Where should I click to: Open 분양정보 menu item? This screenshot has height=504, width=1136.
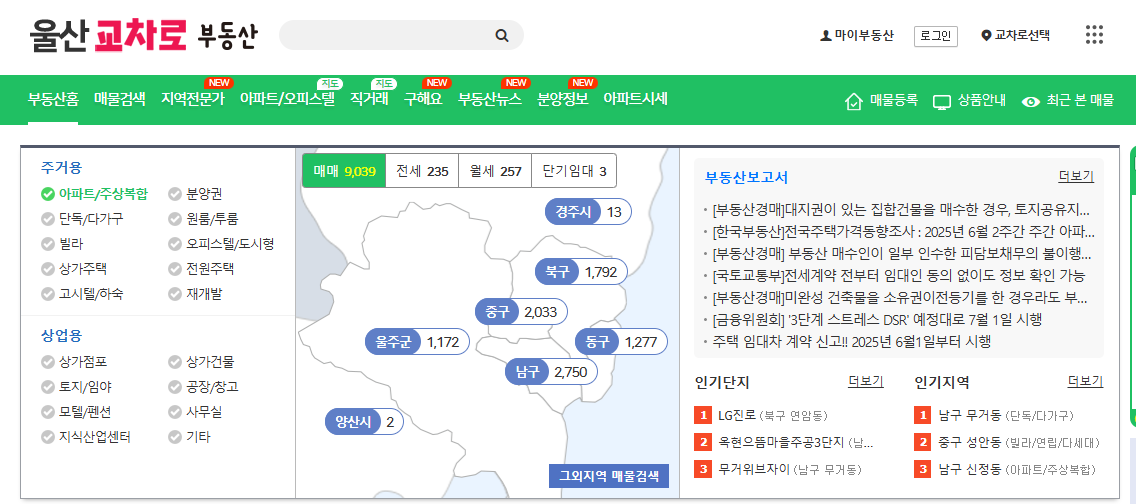tap(563, 99)
